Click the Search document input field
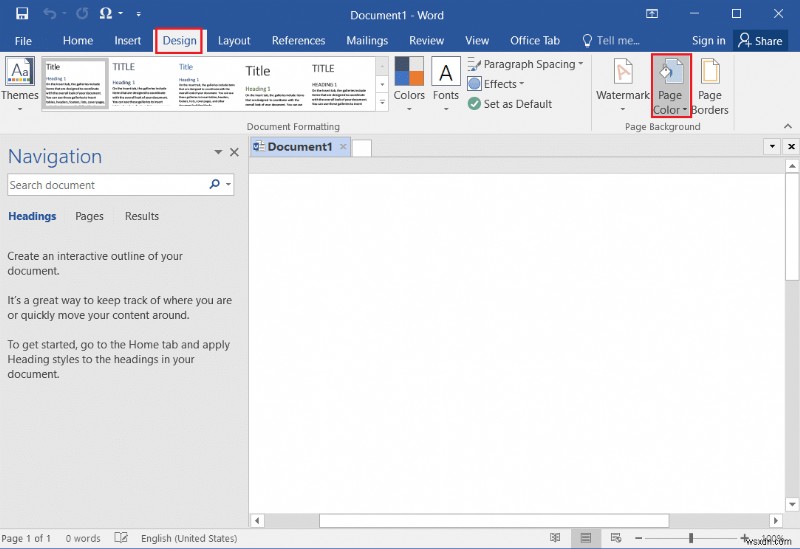Image resolution: width=800 pixels, height=549 pixels. click(x=105, y=185)
